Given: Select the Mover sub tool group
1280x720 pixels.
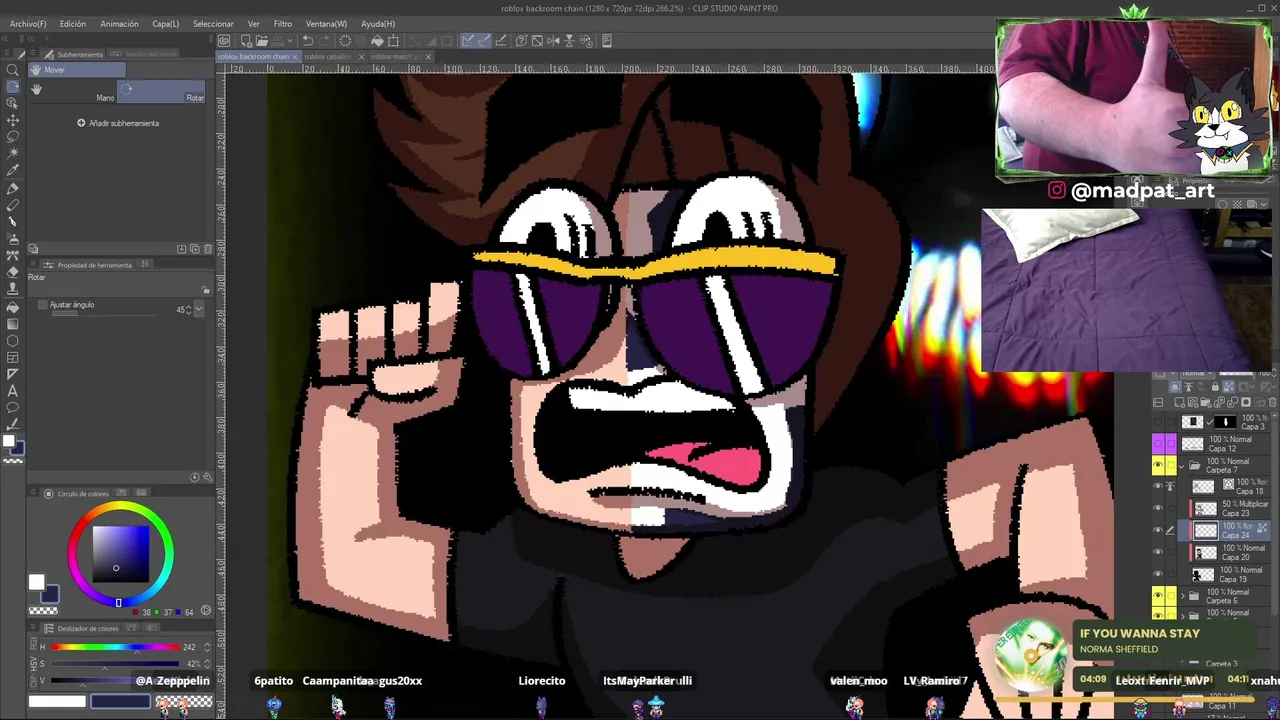Looking at the screenshot, I should [77, 70].
